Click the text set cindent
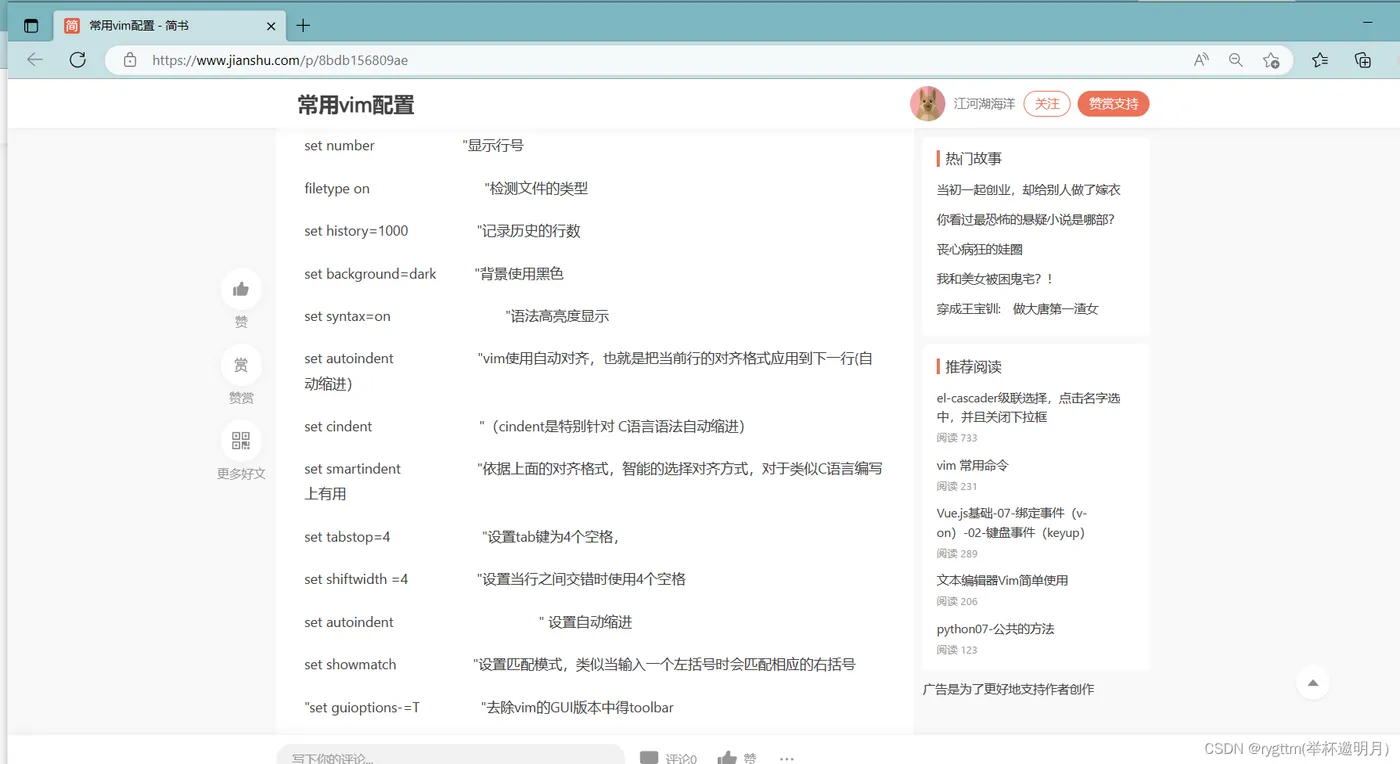 point(338,426)
